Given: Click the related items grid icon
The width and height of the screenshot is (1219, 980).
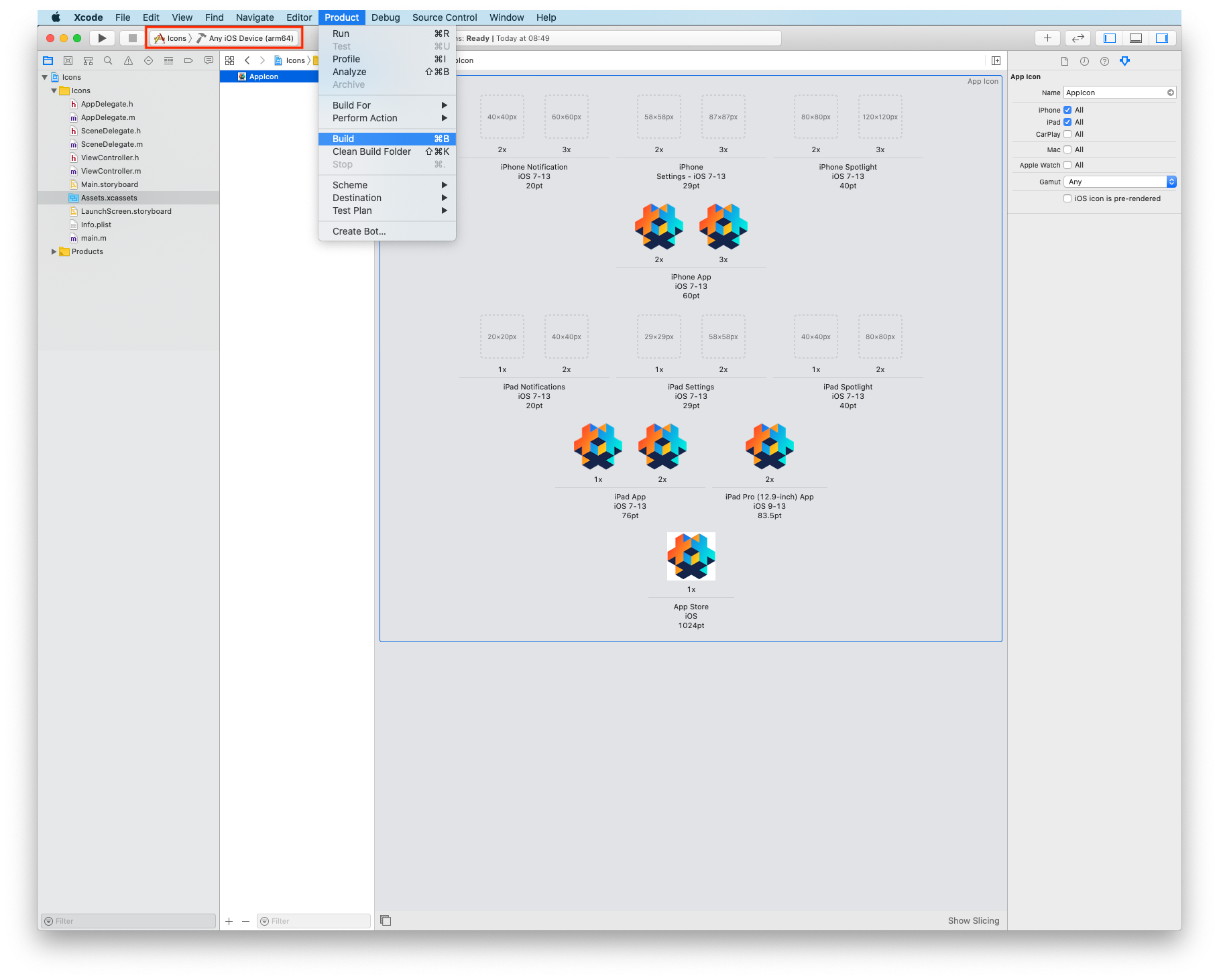Looking at the screenshot, I should point(230,60).
